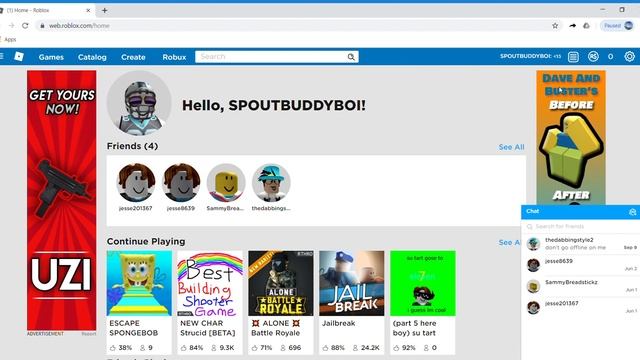Click the site lock icon in address bar

42,26
